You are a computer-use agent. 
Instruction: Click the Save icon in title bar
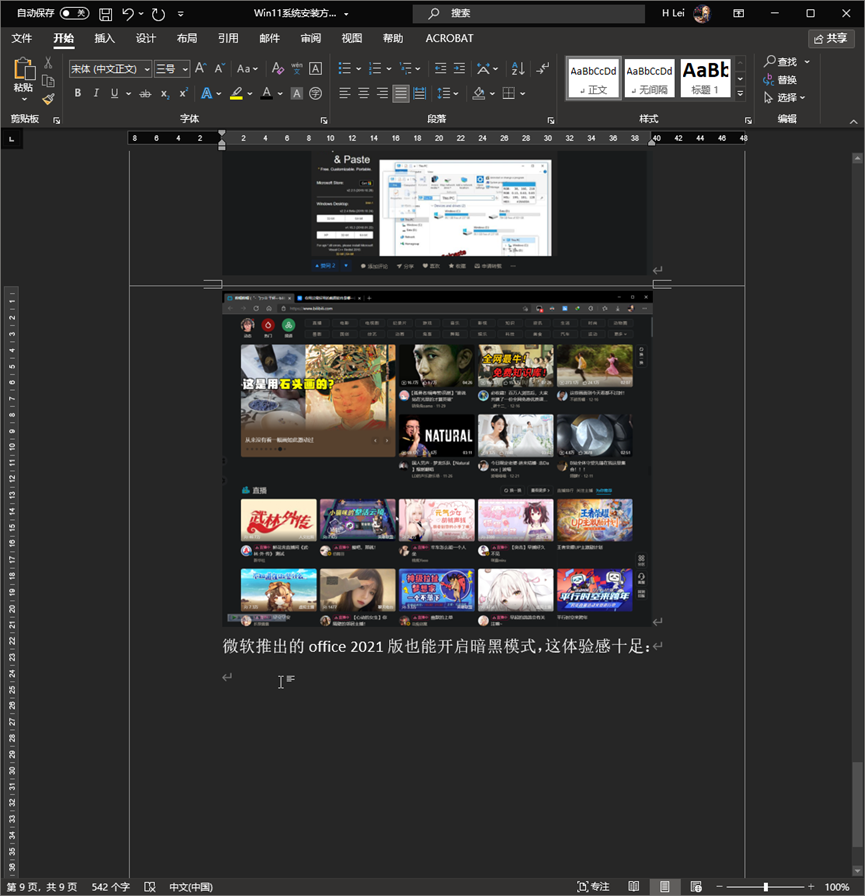[105, 14]
